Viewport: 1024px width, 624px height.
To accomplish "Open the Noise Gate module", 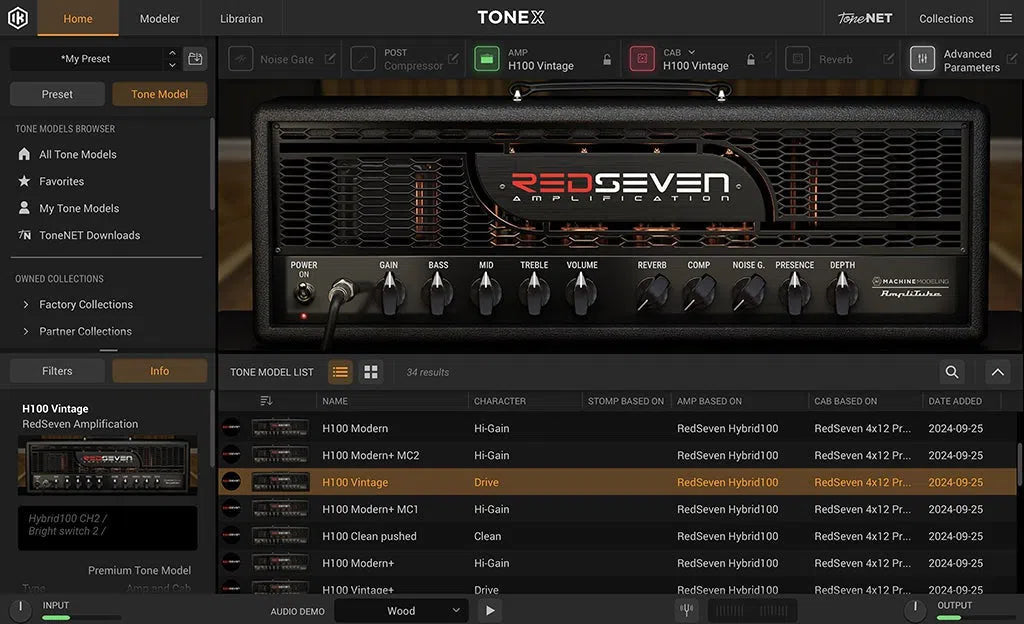I will tap(240, 59).
